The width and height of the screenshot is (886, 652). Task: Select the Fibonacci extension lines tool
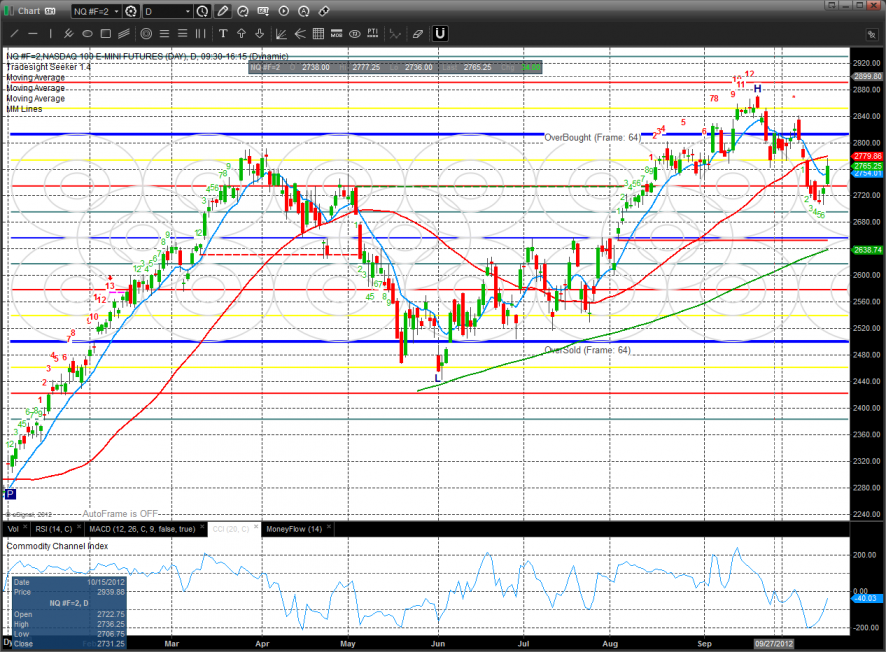point(183,34)
